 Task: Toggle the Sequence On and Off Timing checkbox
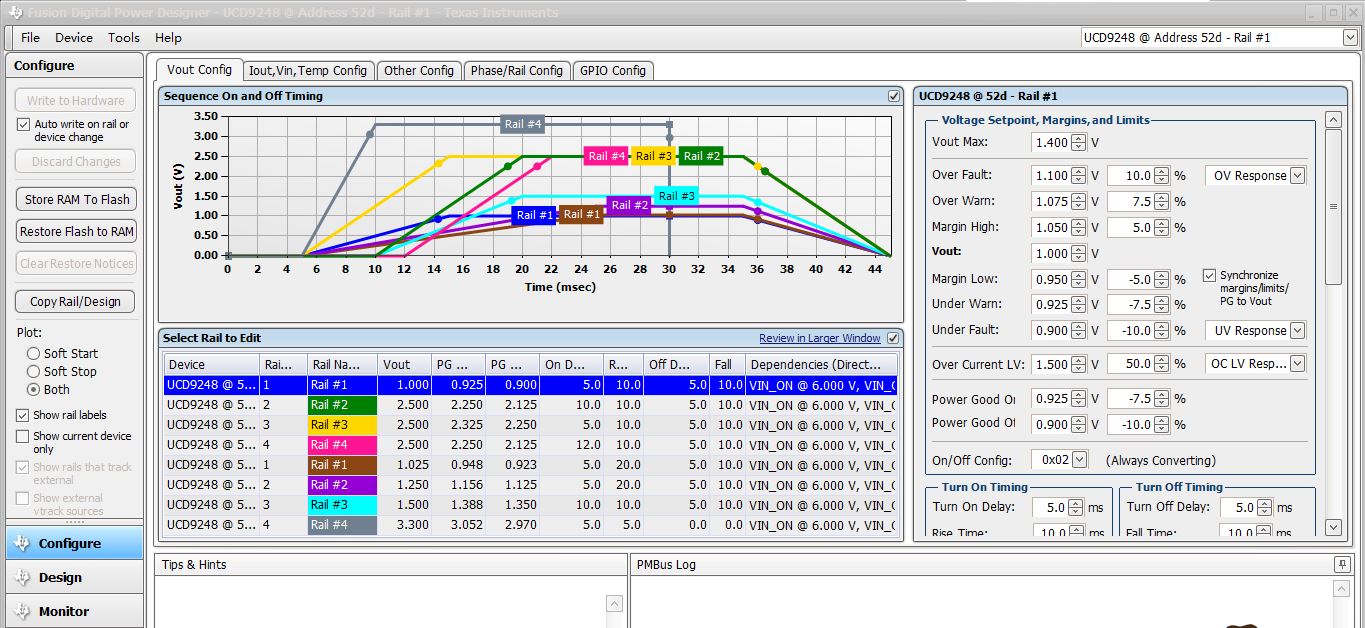point(894,96)
